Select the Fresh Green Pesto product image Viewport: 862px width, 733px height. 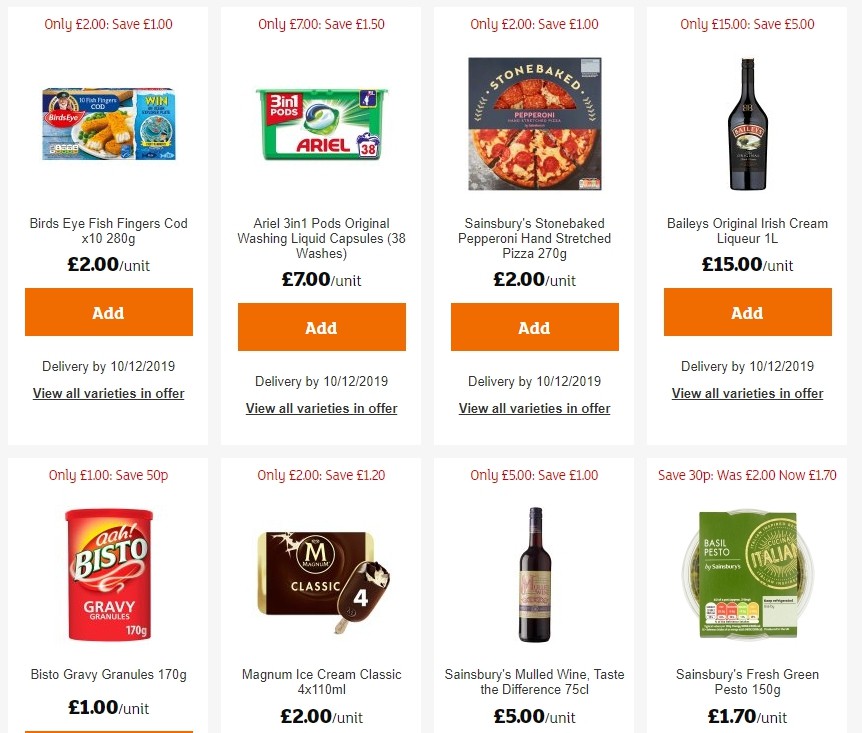coord(747,575)
